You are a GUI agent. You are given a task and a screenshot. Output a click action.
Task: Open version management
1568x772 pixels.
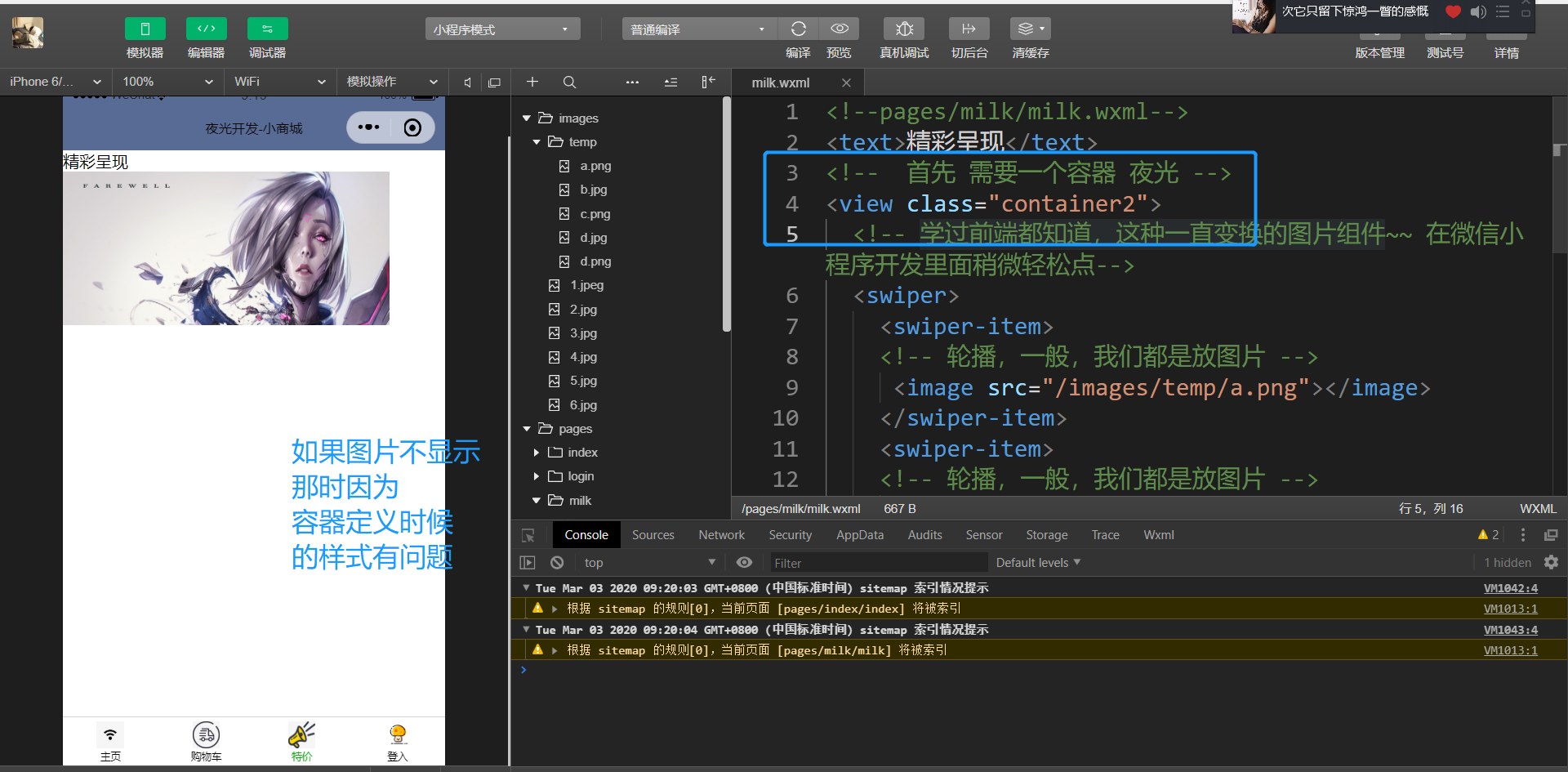(x=1379, y=52)
